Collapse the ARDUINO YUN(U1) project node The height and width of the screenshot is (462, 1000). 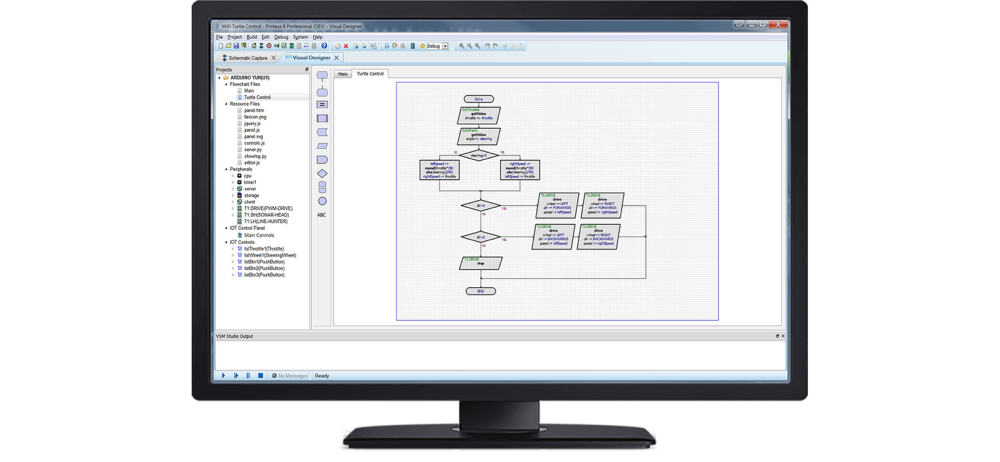219,78
